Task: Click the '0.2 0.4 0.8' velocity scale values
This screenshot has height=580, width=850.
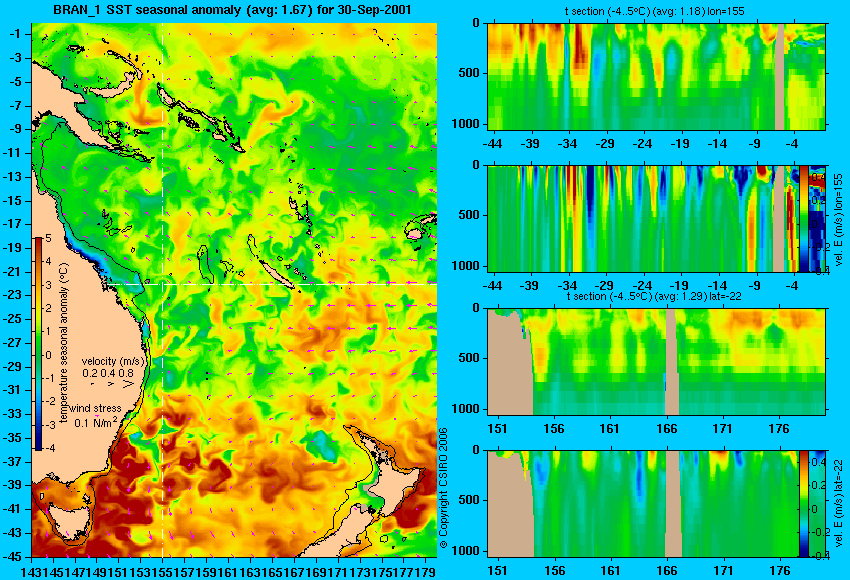Action: coord(108,373)
